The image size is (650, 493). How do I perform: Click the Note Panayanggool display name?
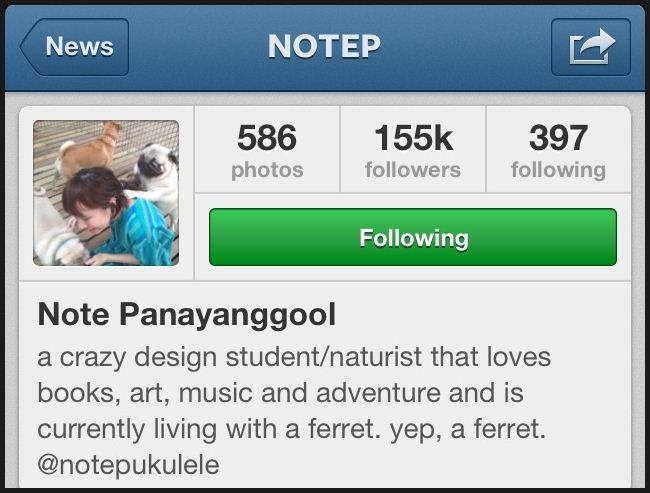(x=187, y=314)
